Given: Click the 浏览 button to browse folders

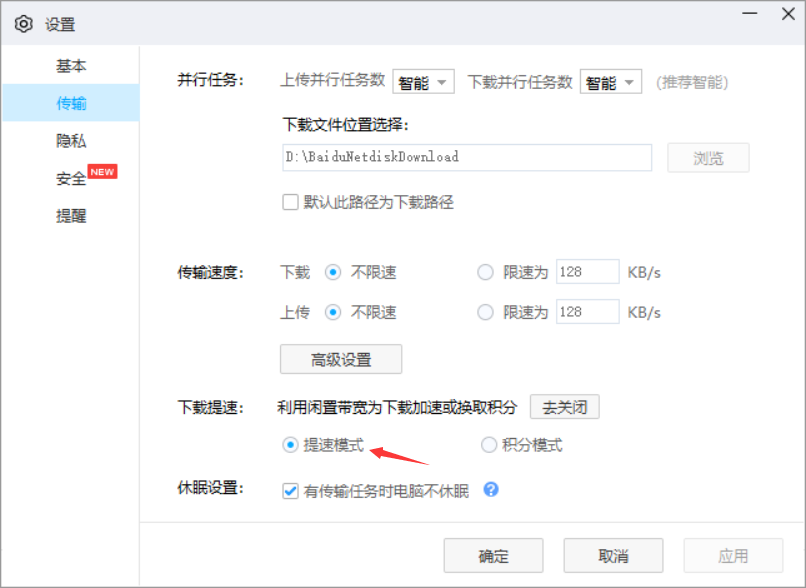Looking at the screenshot, I should 708,157.
